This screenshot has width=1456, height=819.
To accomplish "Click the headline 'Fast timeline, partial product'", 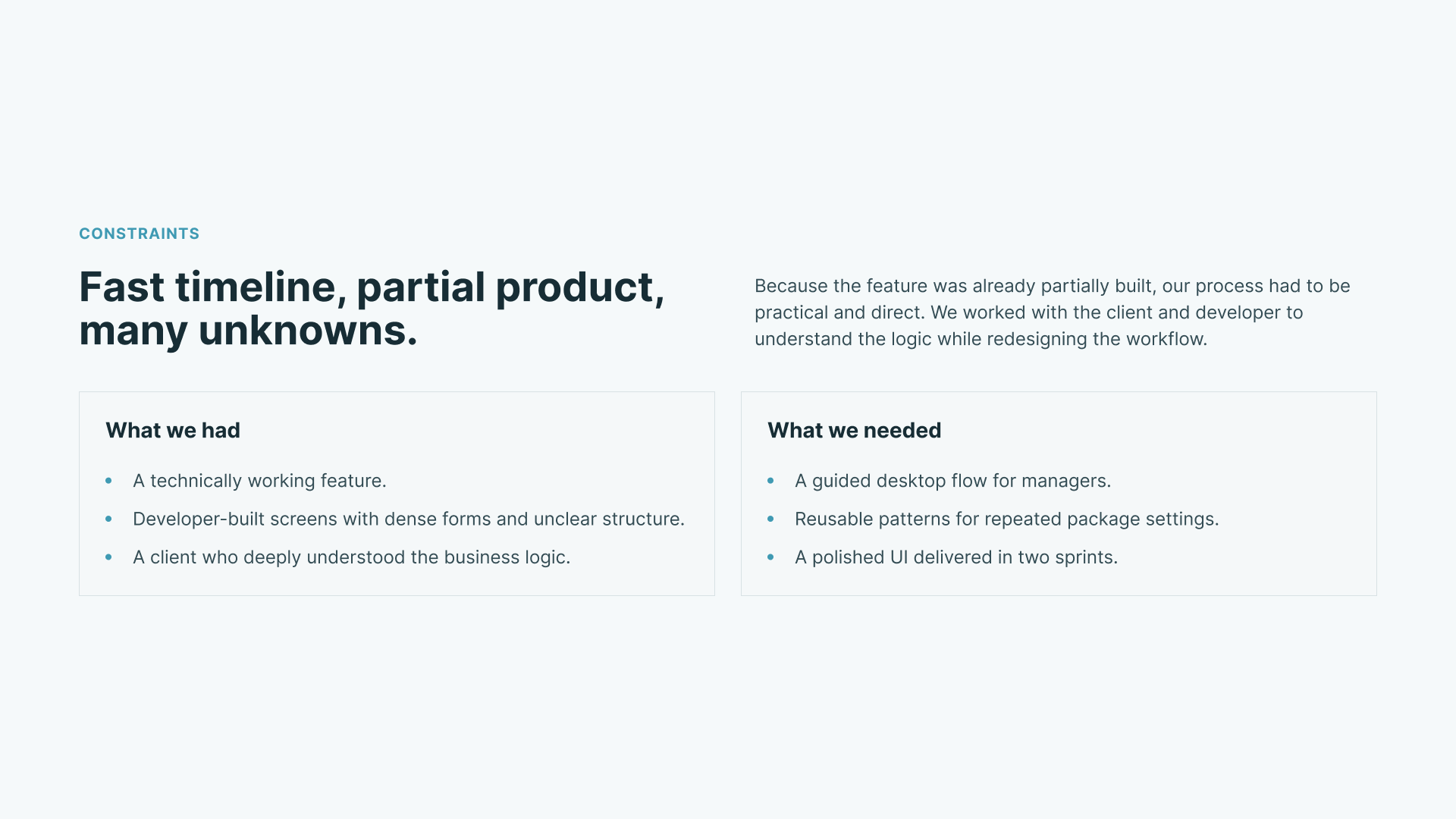I will [x=372, y=287].
